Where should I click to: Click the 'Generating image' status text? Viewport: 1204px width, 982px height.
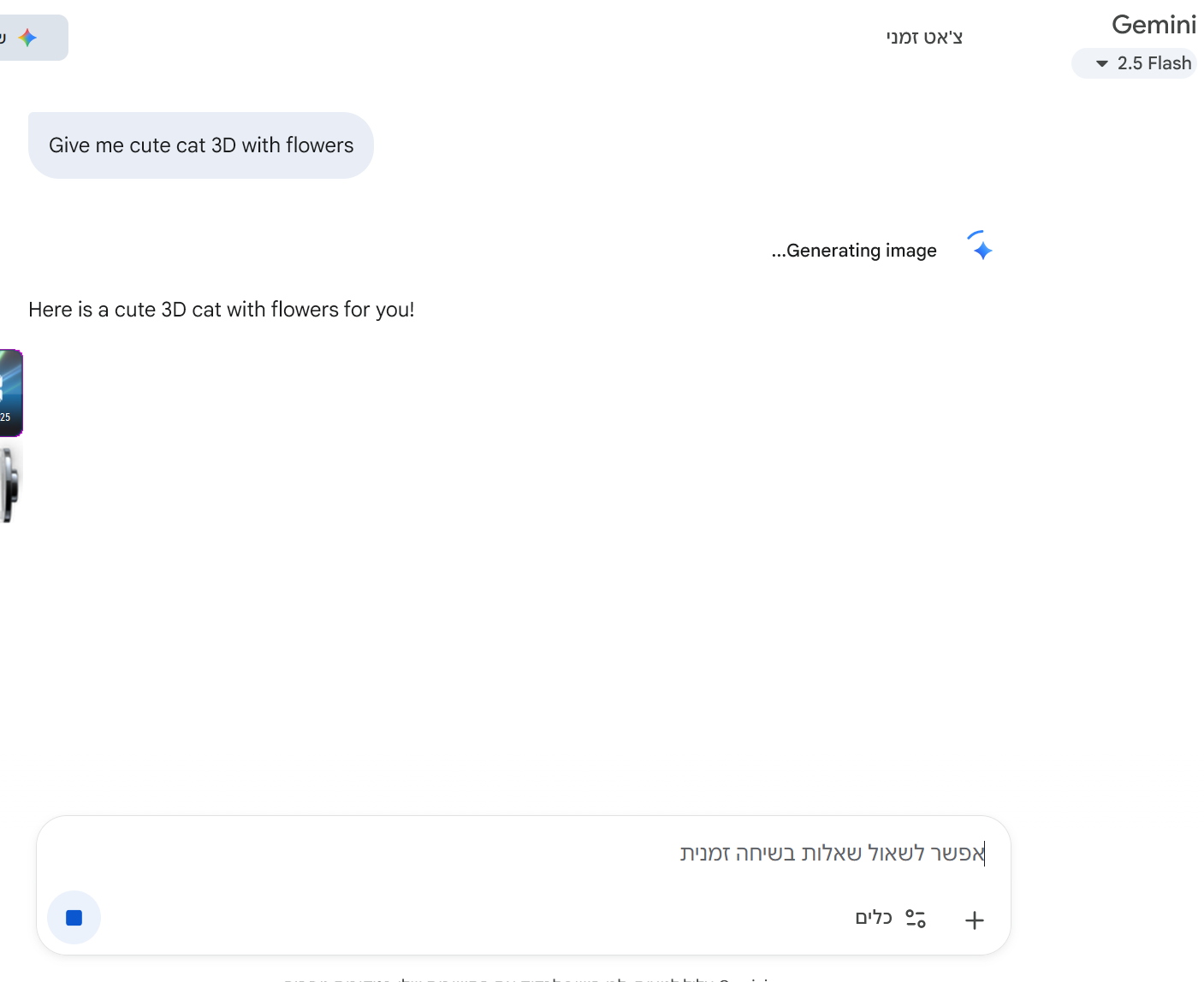(854, 251)
